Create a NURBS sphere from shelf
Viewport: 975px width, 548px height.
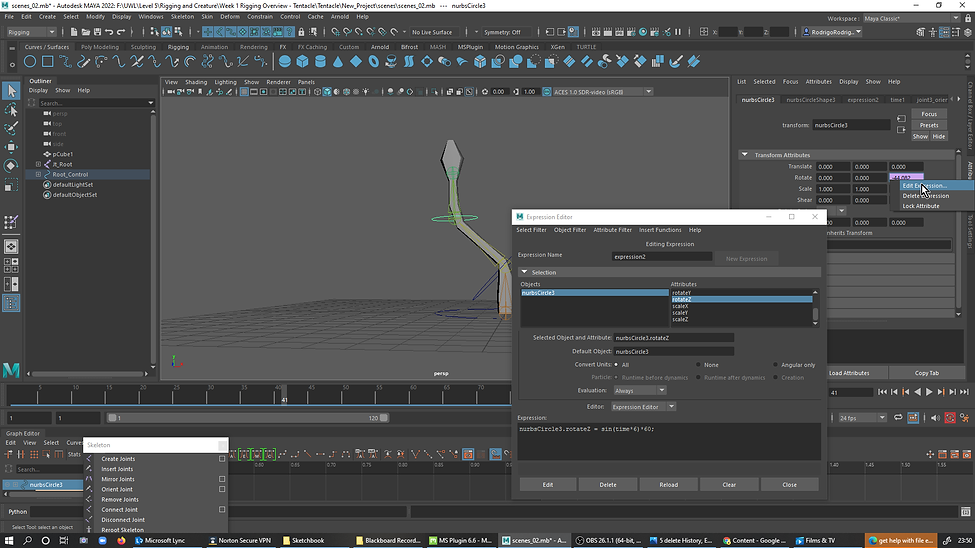(285, 62)
